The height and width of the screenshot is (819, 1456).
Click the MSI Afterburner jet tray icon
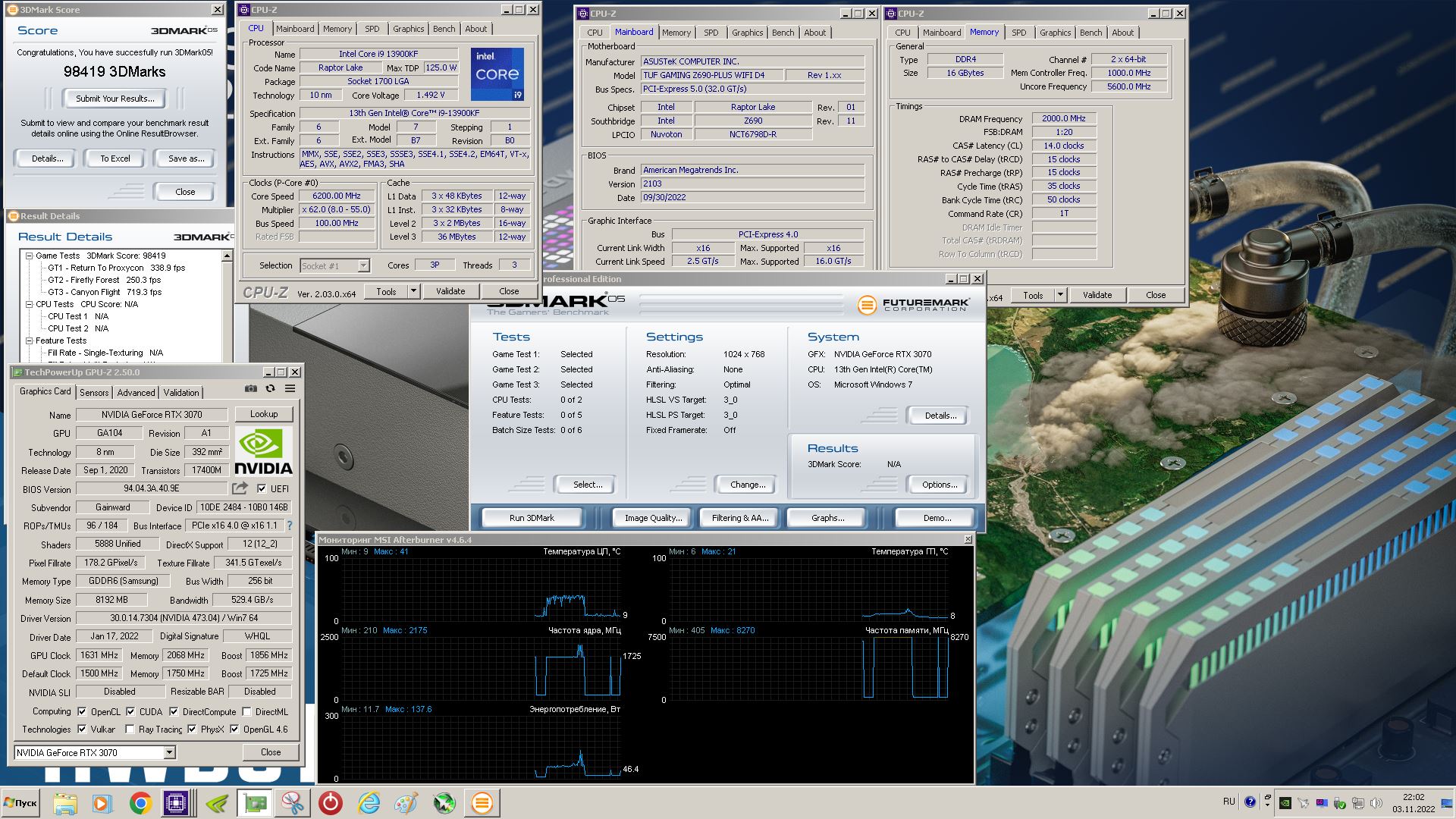coord(1303,802)
